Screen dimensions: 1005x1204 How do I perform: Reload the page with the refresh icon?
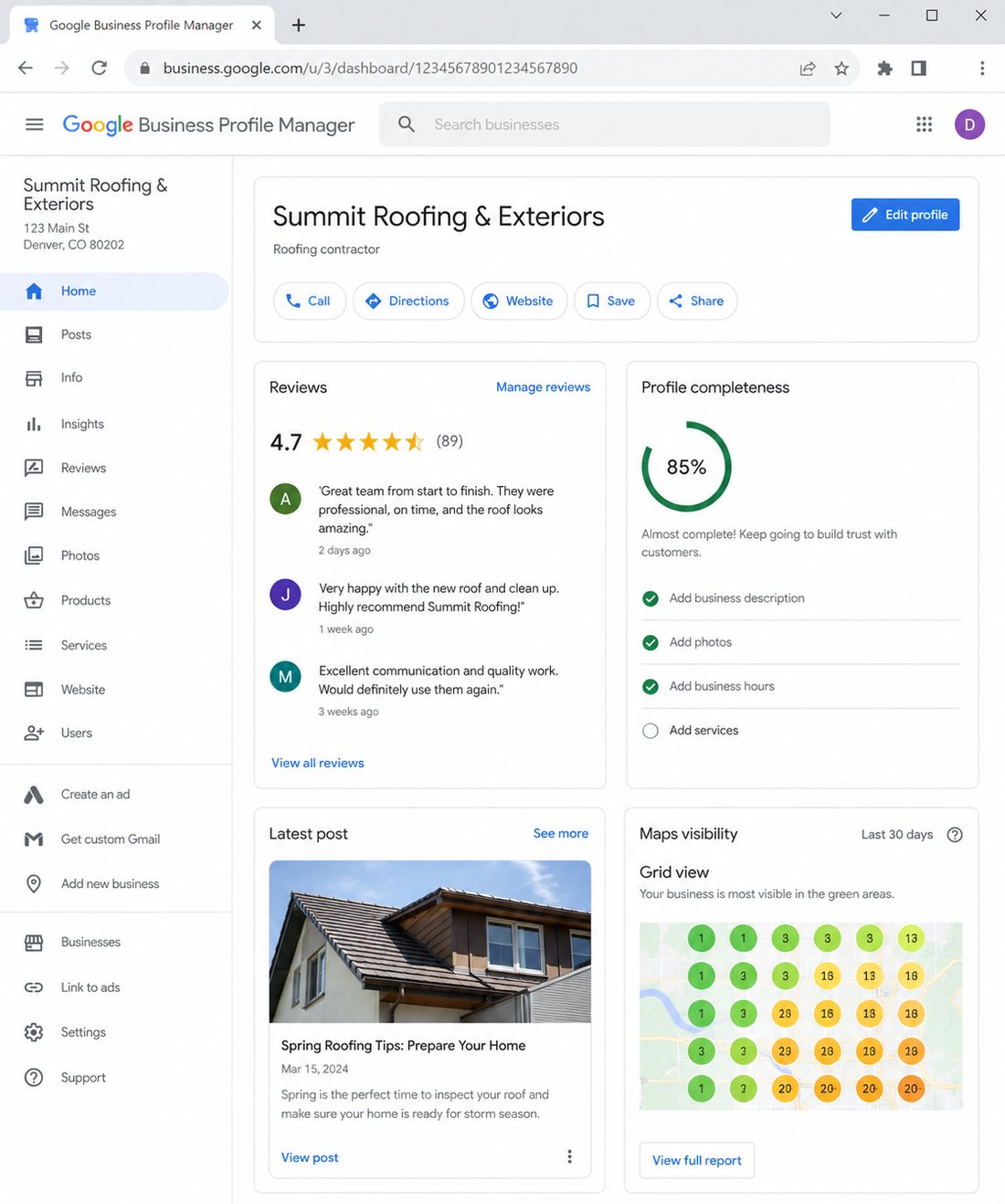pos(100,68)
